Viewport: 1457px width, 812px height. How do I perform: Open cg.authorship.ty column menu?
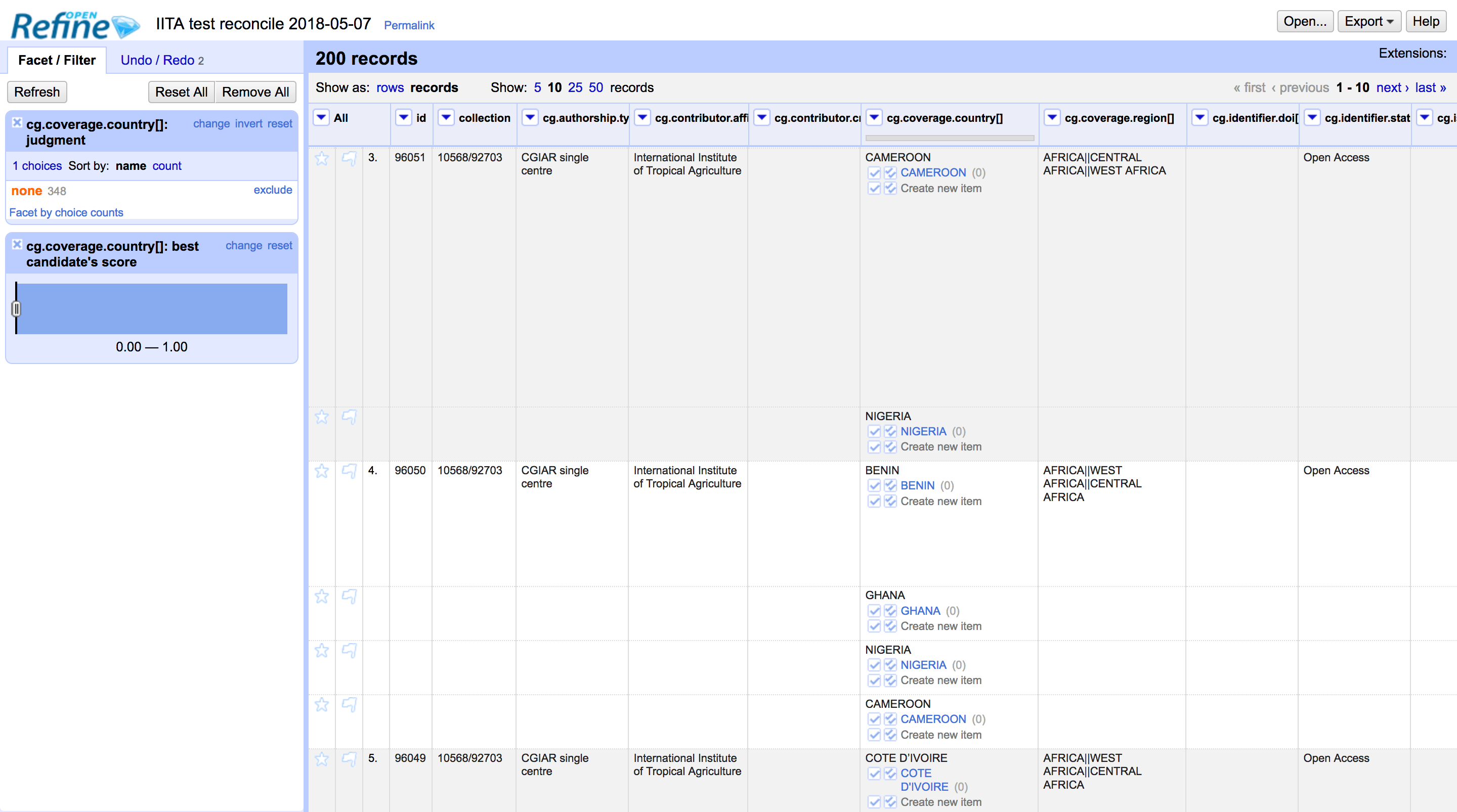(x=530, y=118)
